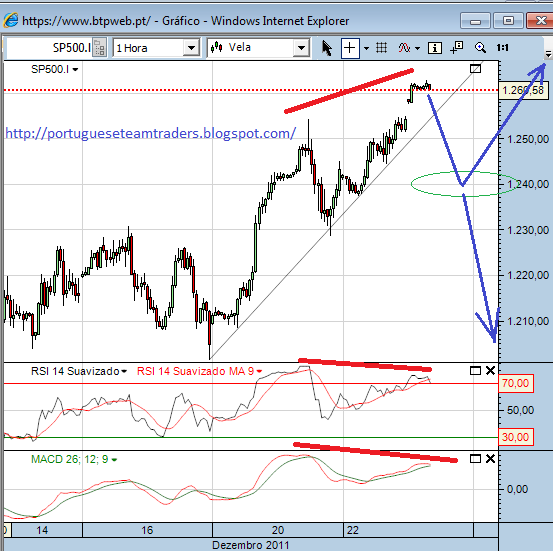Click the RSI 70,00 level label

[516, 383]
